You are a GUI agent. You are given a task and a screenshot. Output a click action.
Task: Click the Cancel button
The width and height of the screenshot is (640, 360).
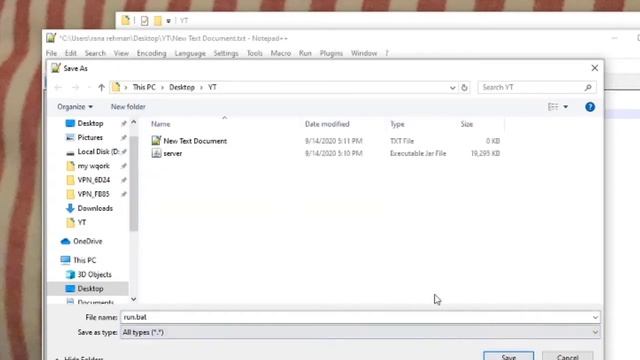tap(567, 356)
